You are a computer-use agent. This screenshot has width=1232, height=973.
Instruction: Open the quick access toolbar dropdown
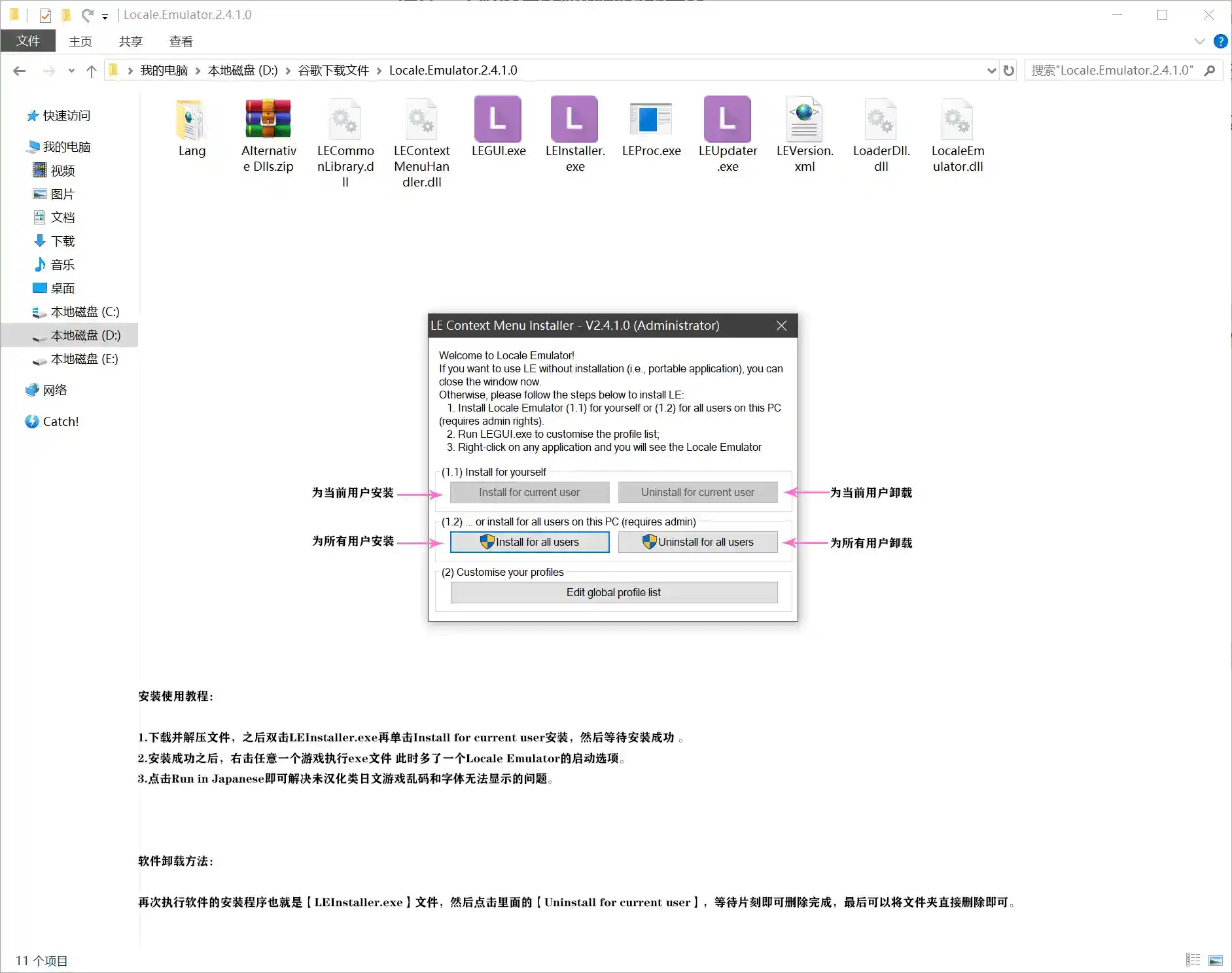pyautogui.click(x=105, y=16)
